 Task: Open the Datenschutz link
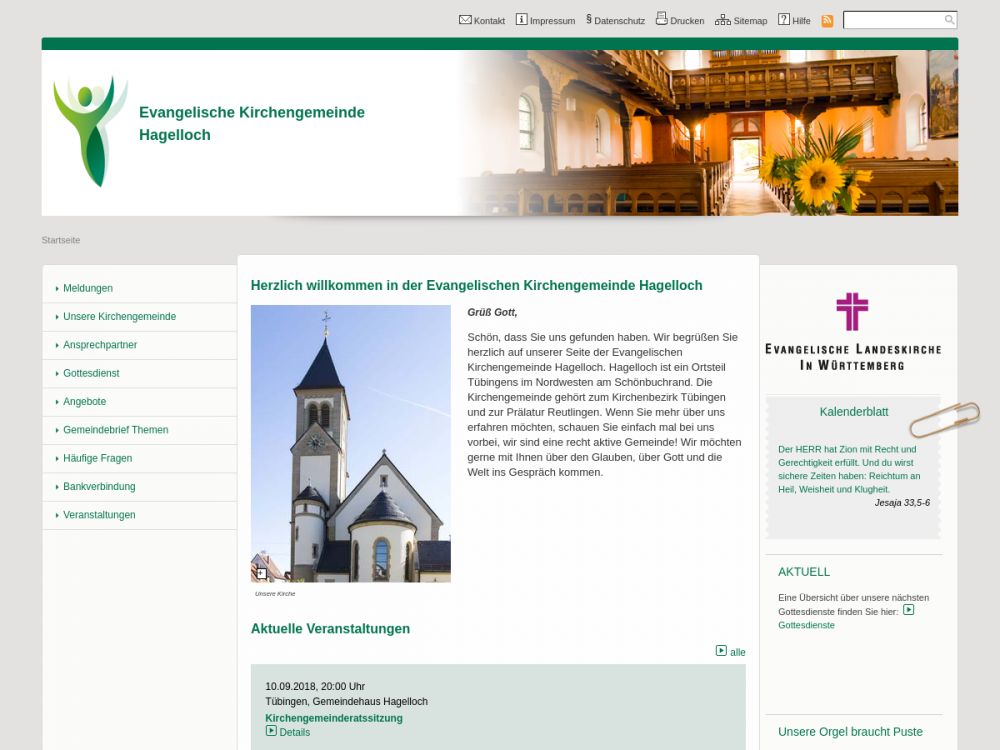[619, 21]
